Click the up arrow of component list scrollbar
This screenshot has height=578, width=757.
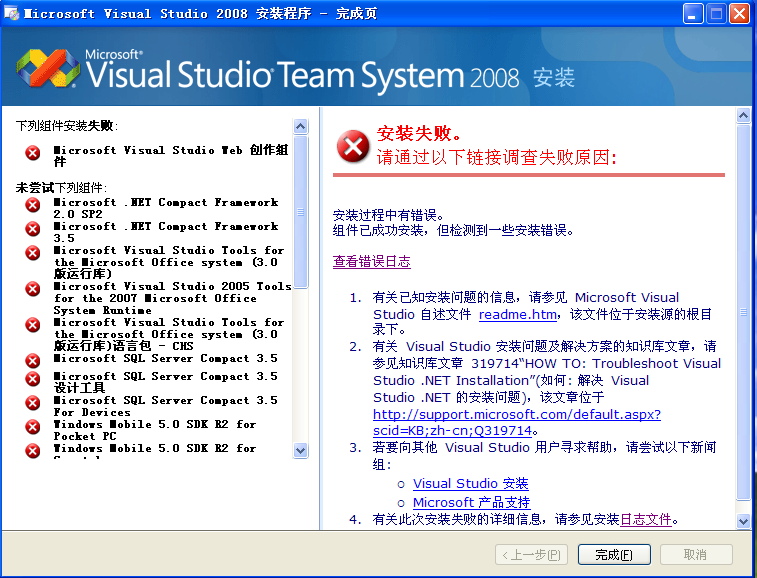[300, 127]
